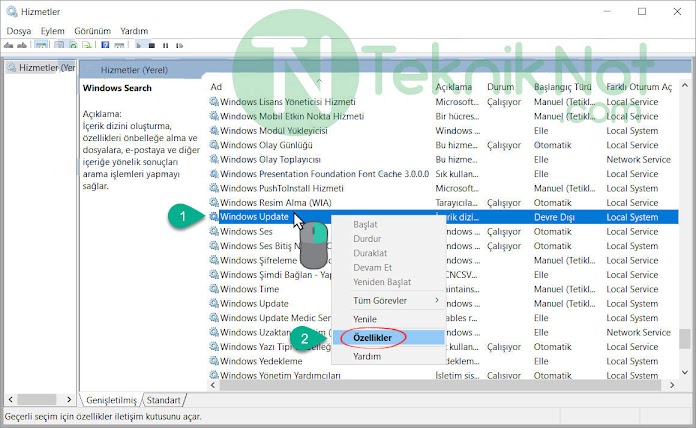Toggle the console tree toolbar icon
696x428 pixels.
coord(41,45)
